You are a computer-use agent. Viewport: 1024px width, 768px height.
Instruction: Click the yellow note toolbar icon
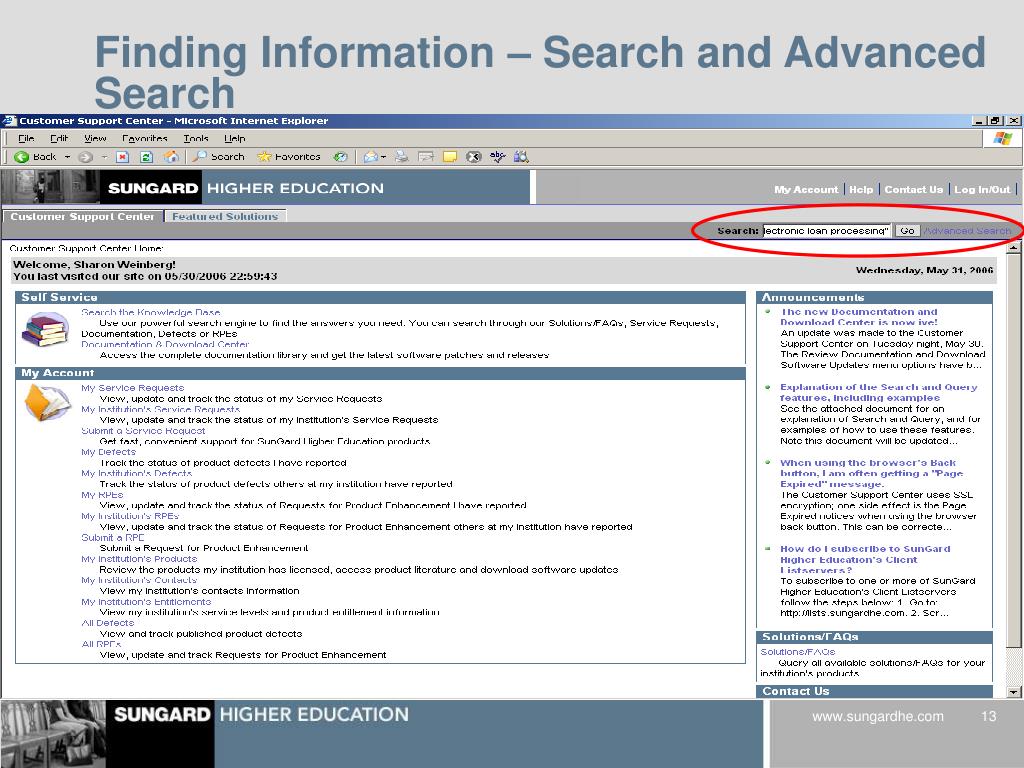click(450, 157)
